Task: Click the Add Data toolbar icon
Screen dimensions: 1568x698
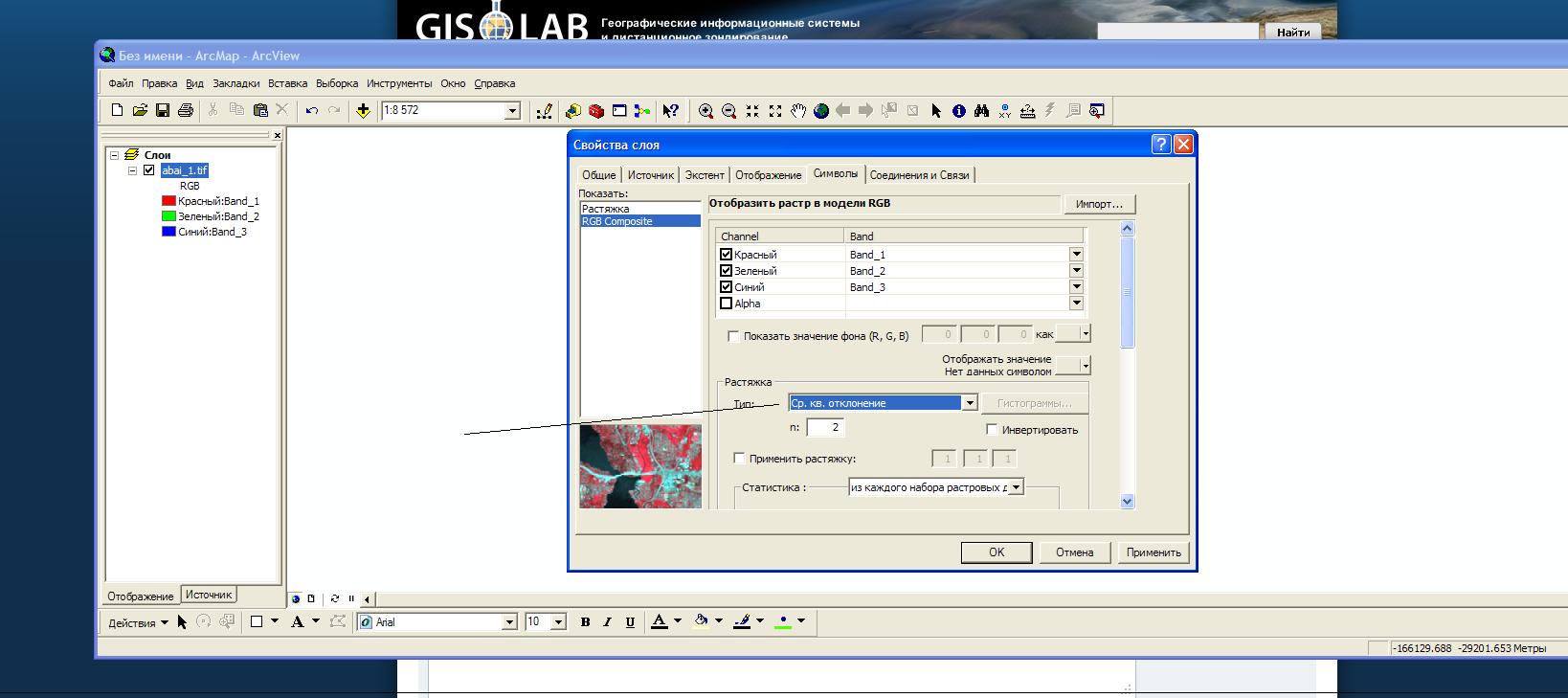Action: click(363, 111)
